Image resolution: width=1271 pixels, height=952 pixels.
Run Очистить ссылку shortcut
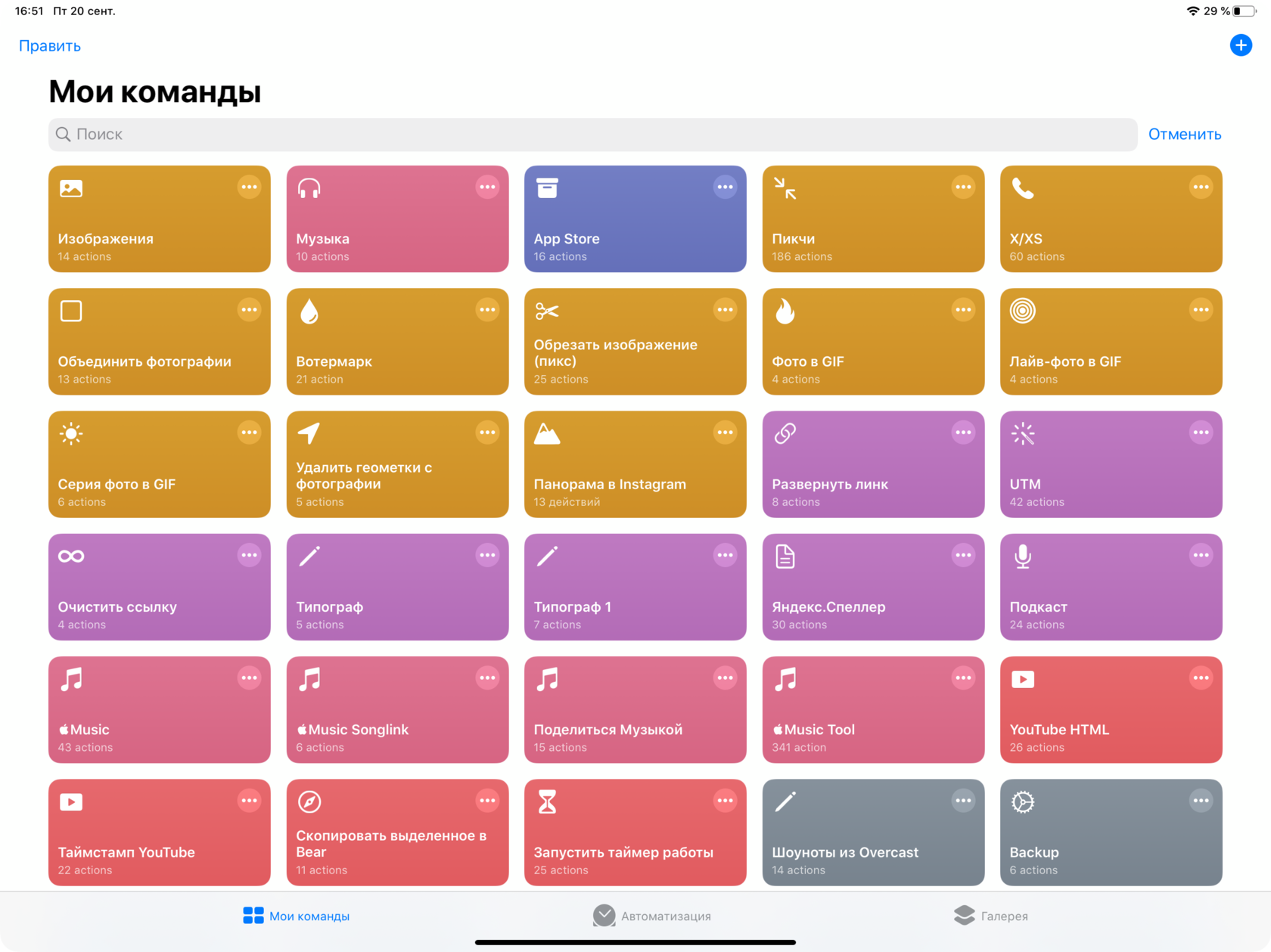pos(160,588)
